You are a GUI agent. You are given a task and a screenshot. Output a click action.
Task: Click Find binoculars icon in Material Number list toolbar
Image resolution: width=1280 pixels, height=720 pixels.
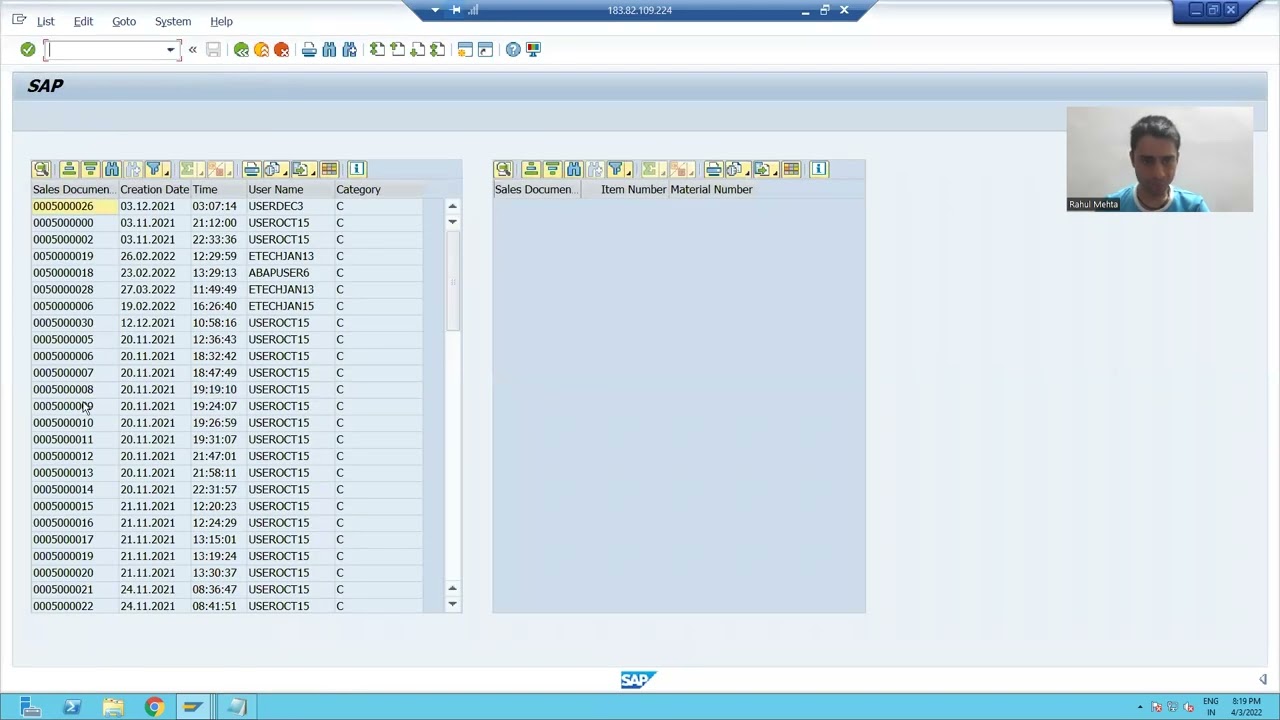coord(573,169)
